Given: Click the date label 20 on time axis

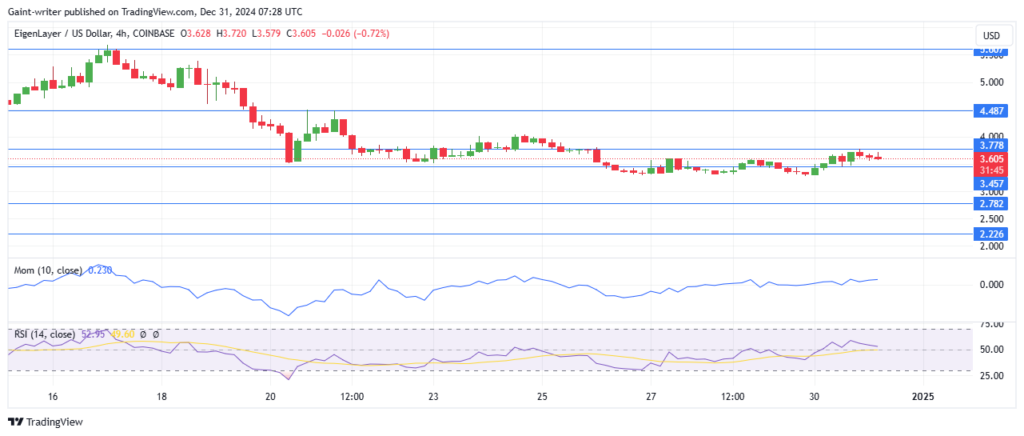Looking at the screenshot, I should coord(270,396).
